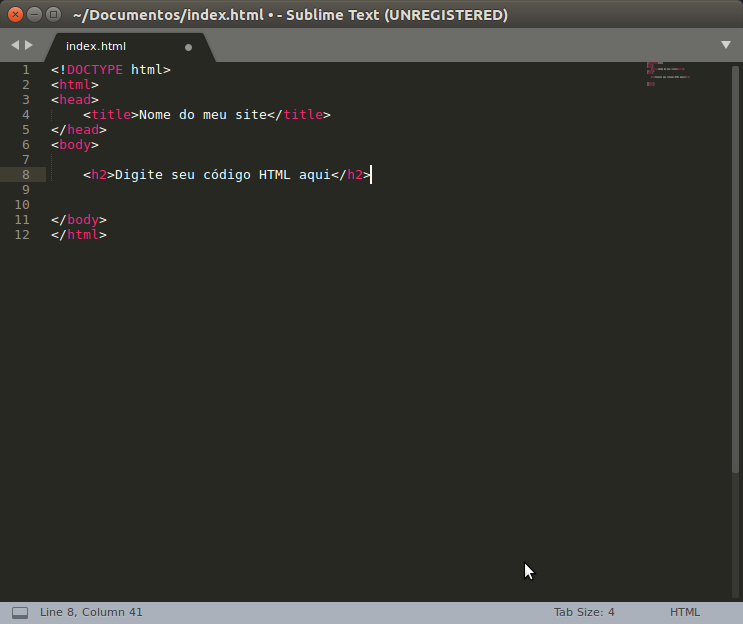Place cursor in 'Nome do meu site' text
Image resolution: width=743 pixels, height=624 pixels.
click(203, 115)
